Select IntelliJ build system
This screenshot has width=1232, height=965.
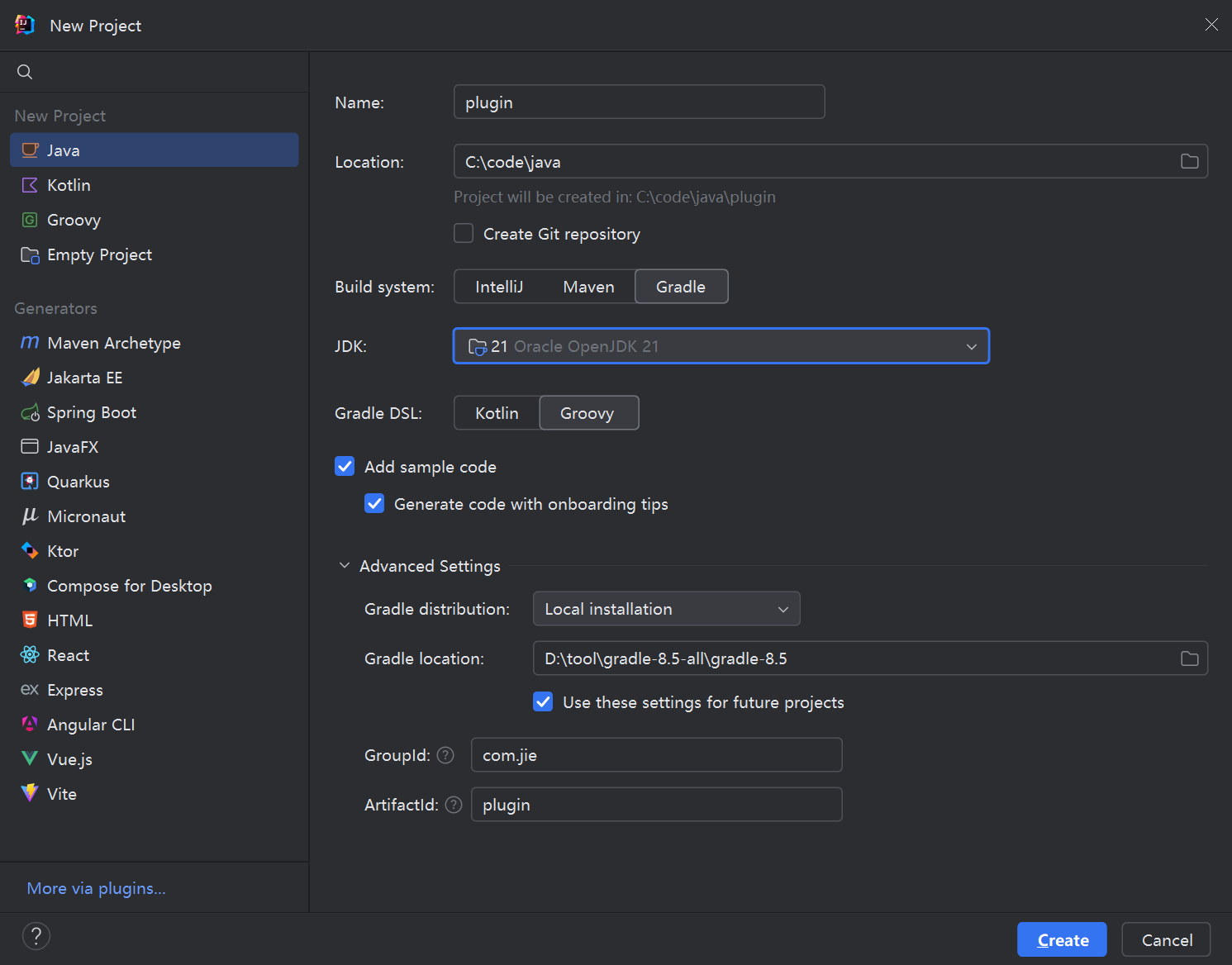[x=499, y=287]
